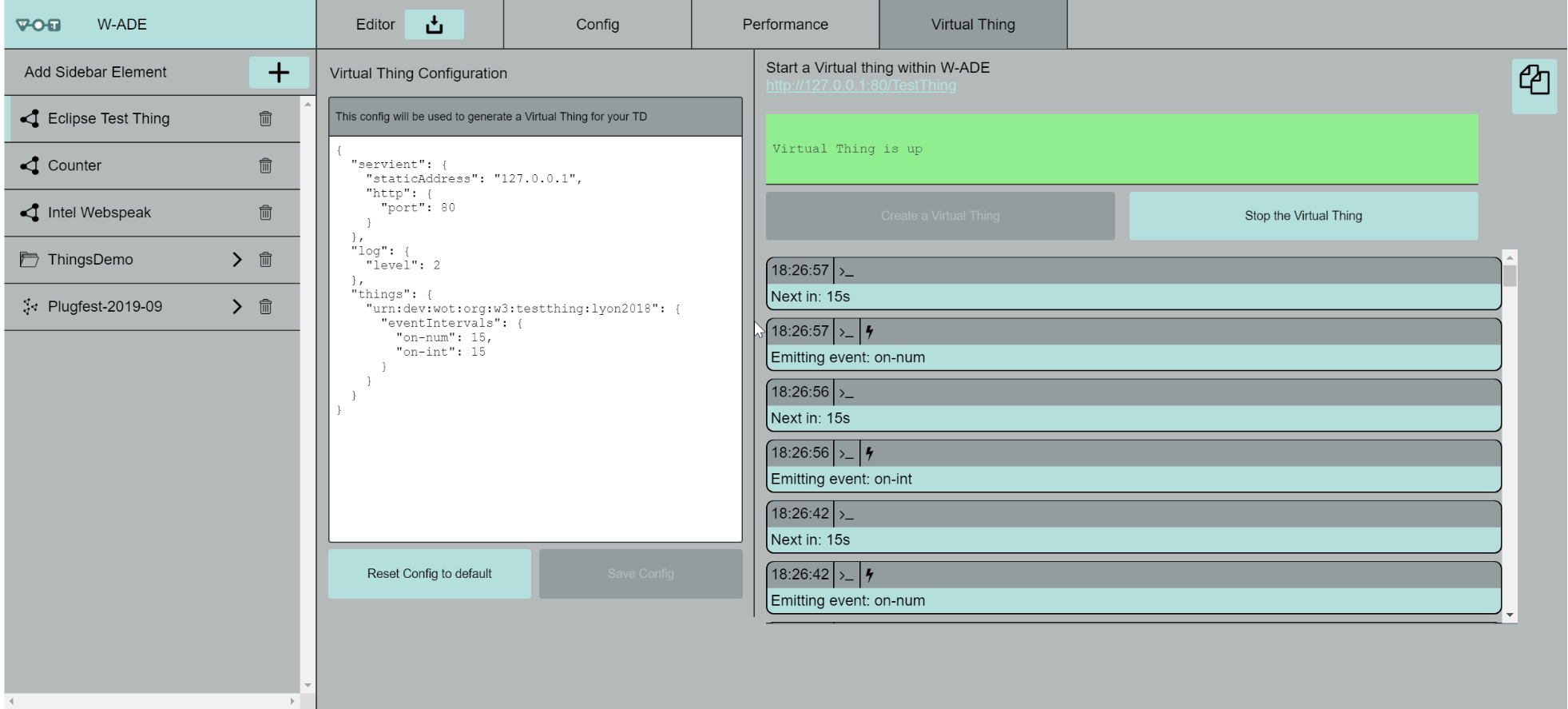Delete Eclipse Test Thing via trash icon

coord(265,118)
